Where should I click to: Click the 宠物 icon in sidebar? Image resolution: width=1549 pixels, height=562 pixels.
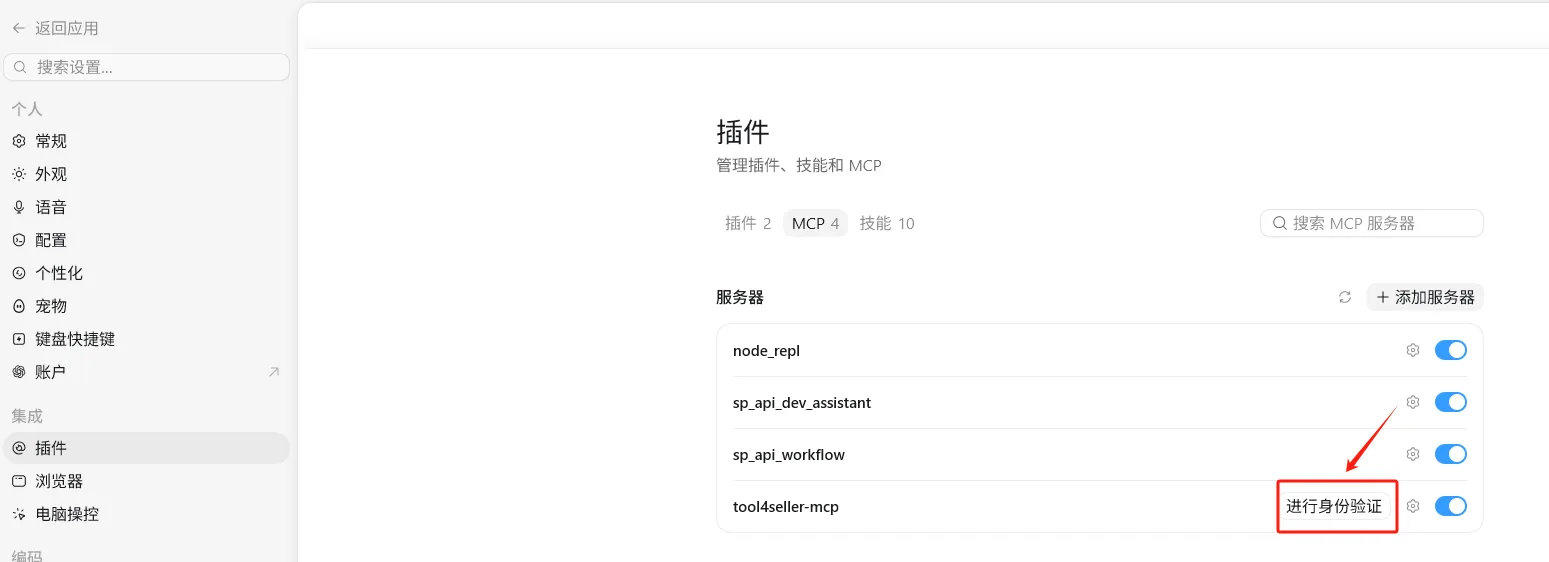(x=19, y=306)
